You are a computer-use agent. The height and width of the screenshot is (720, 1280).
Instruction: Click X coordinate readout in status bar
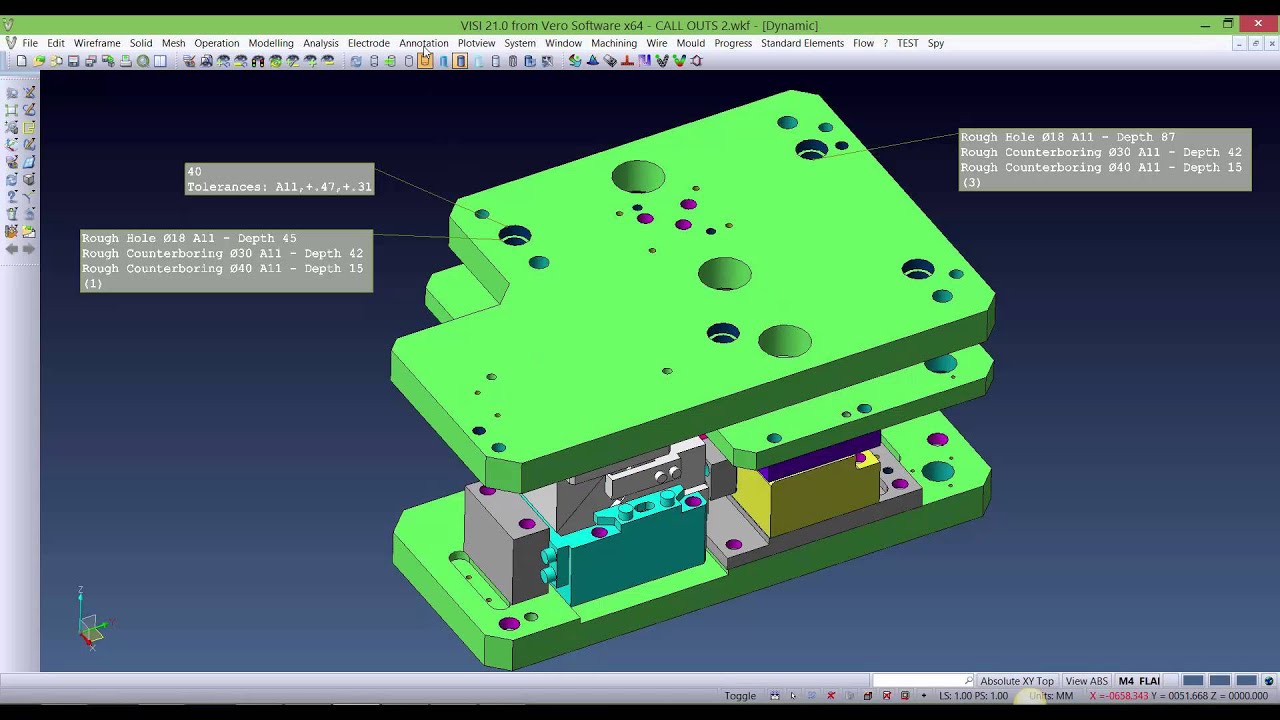[x=1120, y=696]
